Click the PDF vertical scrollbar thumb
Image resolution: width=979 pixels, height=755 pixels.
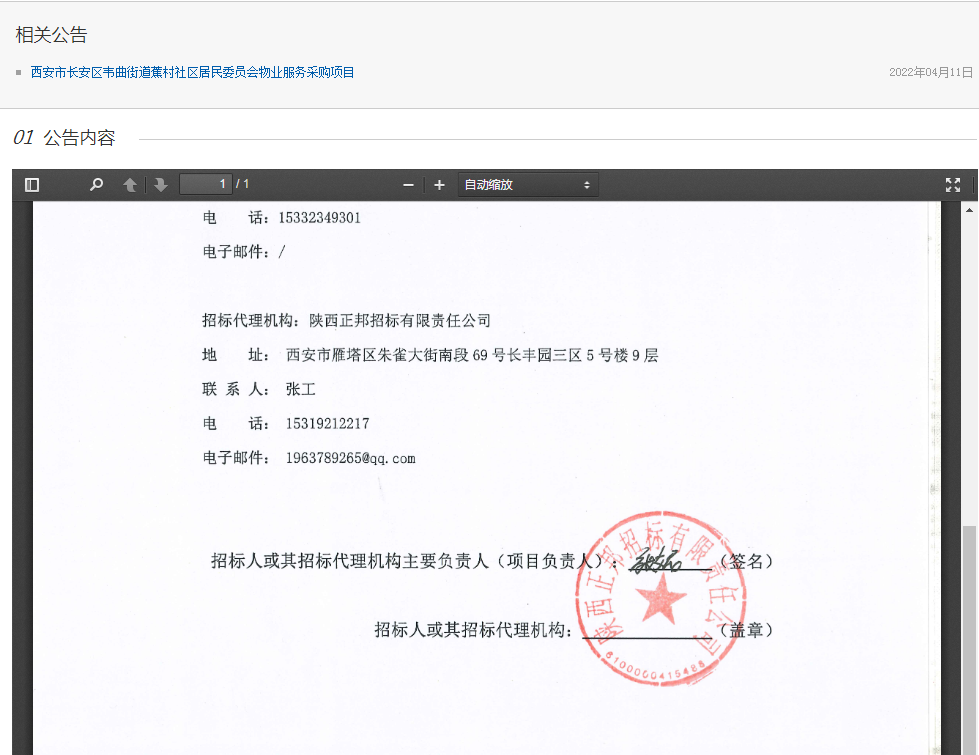(x=969, y=640)
